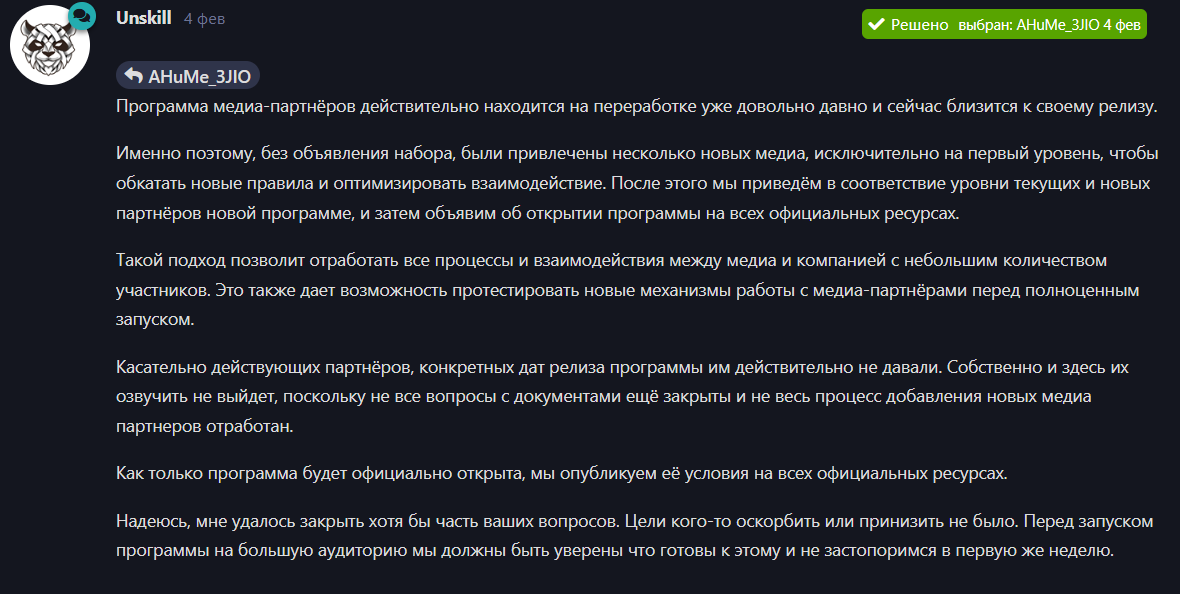Screen dimensions: 1180x594
Task: Select the paragraph beginning 'Именно поэтому'
Action: (x=637, y=183)
